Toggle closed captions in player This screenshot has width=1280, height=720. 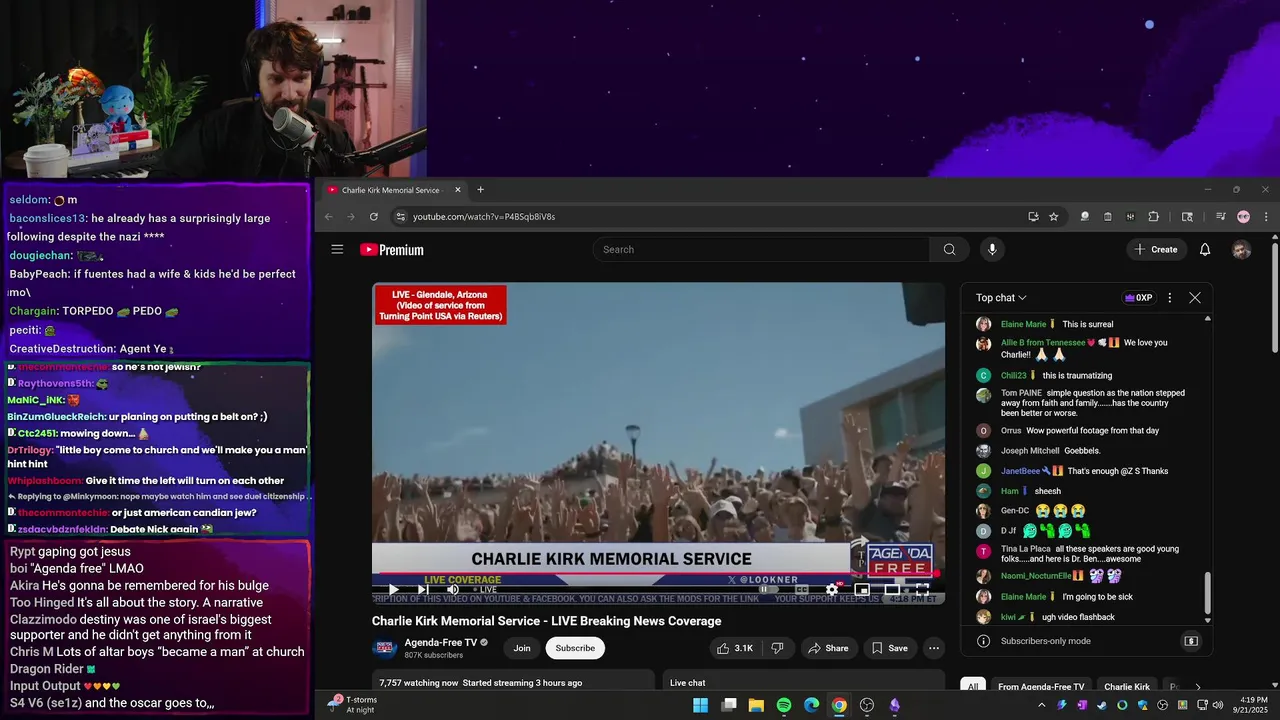pyautogui.click(x=801, y=590)
